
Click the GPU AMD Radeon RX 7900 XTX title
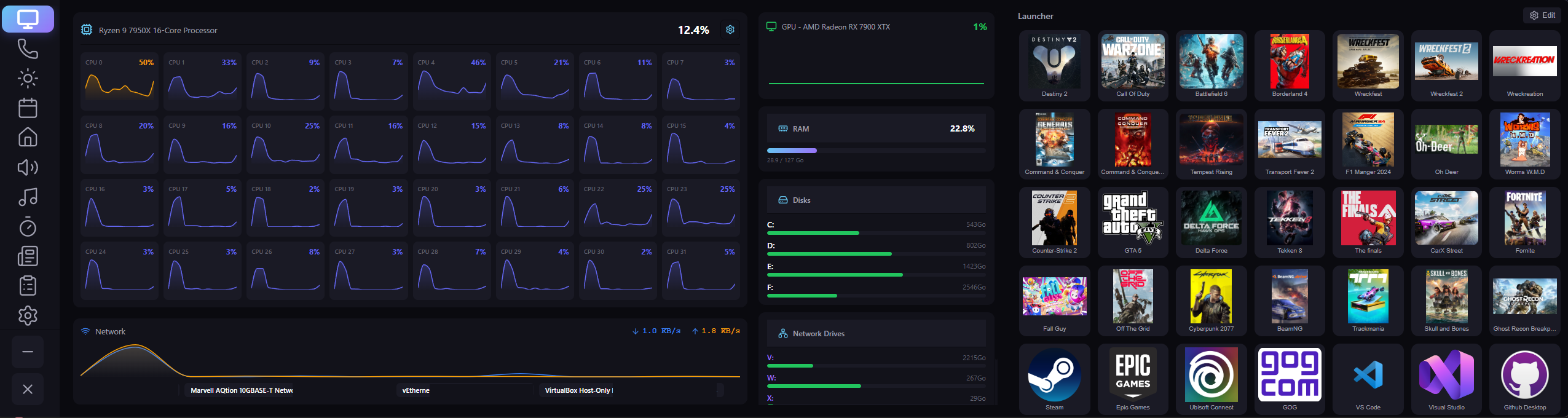pos(835,27)
